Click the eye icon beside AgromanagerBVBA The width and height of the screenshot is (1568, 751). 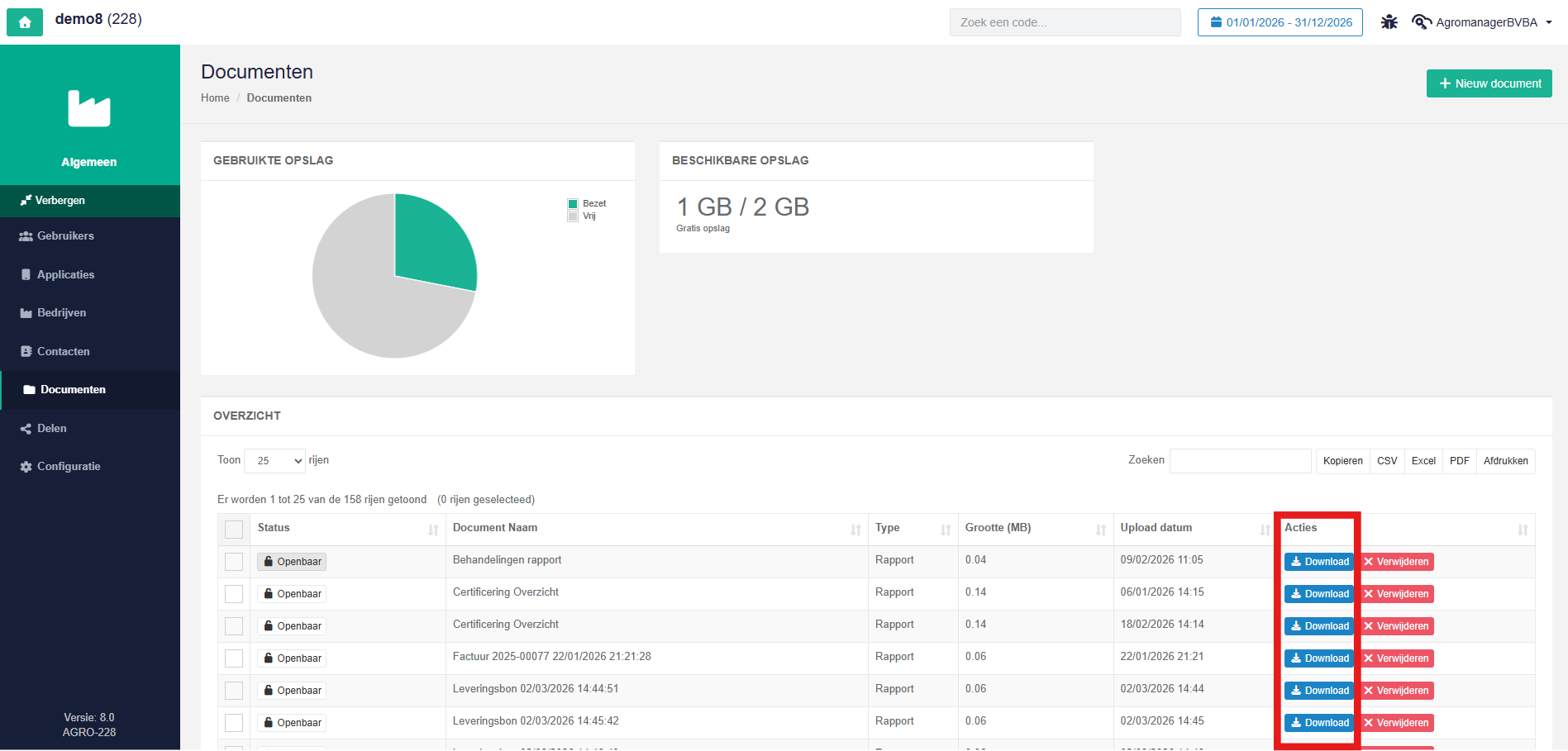tap(1421, 22)
